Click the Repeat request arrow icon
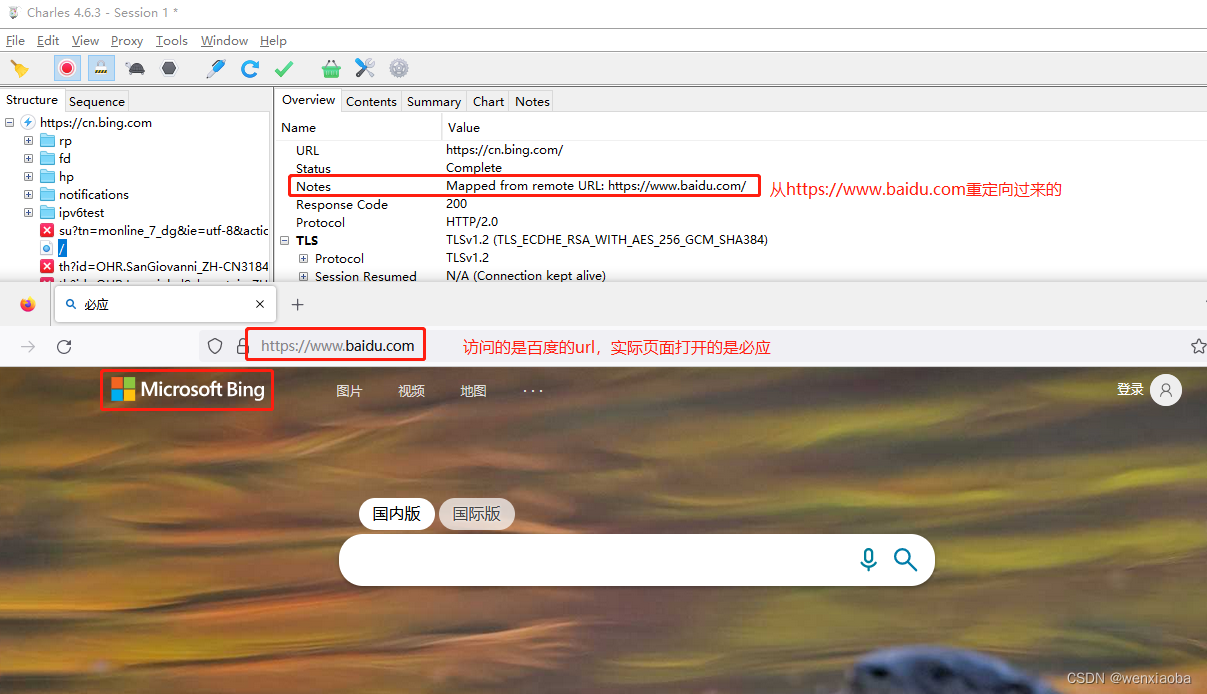This screenshot has width=1207, height=694. coord(250,68)
